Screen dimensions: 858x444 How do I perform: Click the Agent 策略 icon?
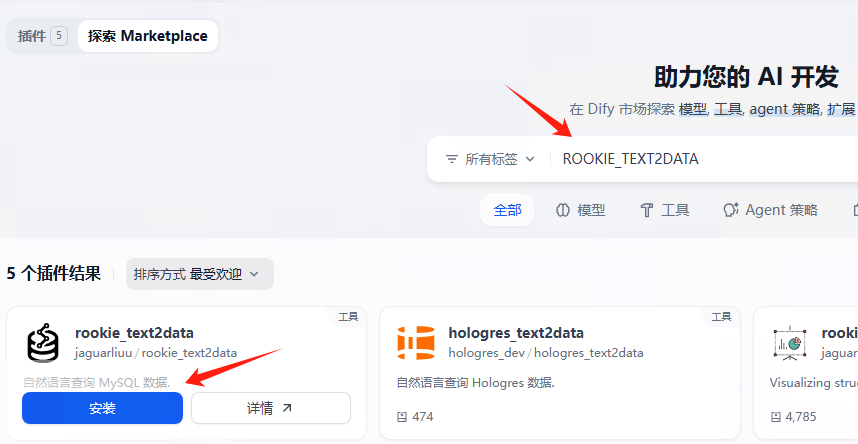tap(731, 210)
